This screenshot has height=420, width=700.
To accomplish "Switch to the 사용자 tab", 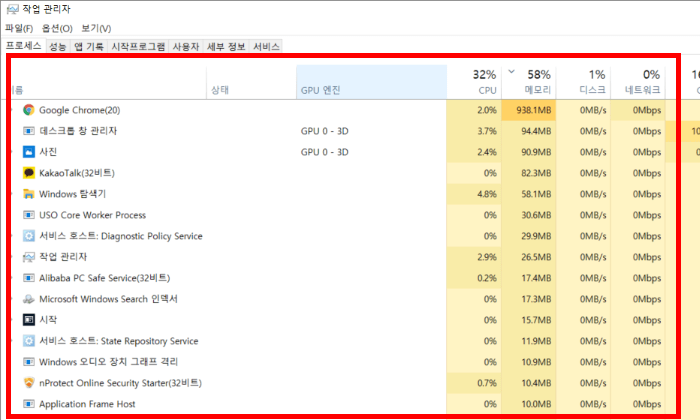I will (186, 46).
